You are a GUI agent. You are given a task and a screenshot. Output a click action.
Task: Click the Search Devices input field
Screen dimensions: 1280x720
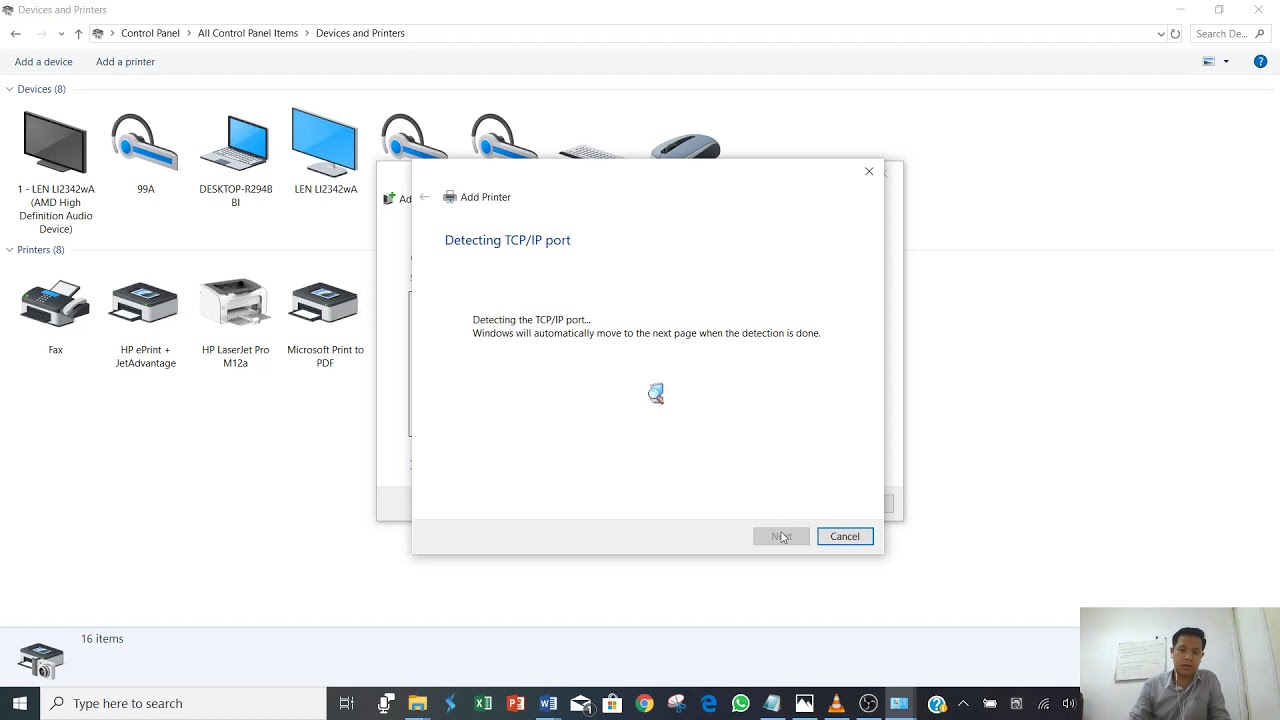pyautogui.click(x=1230, y=33)
